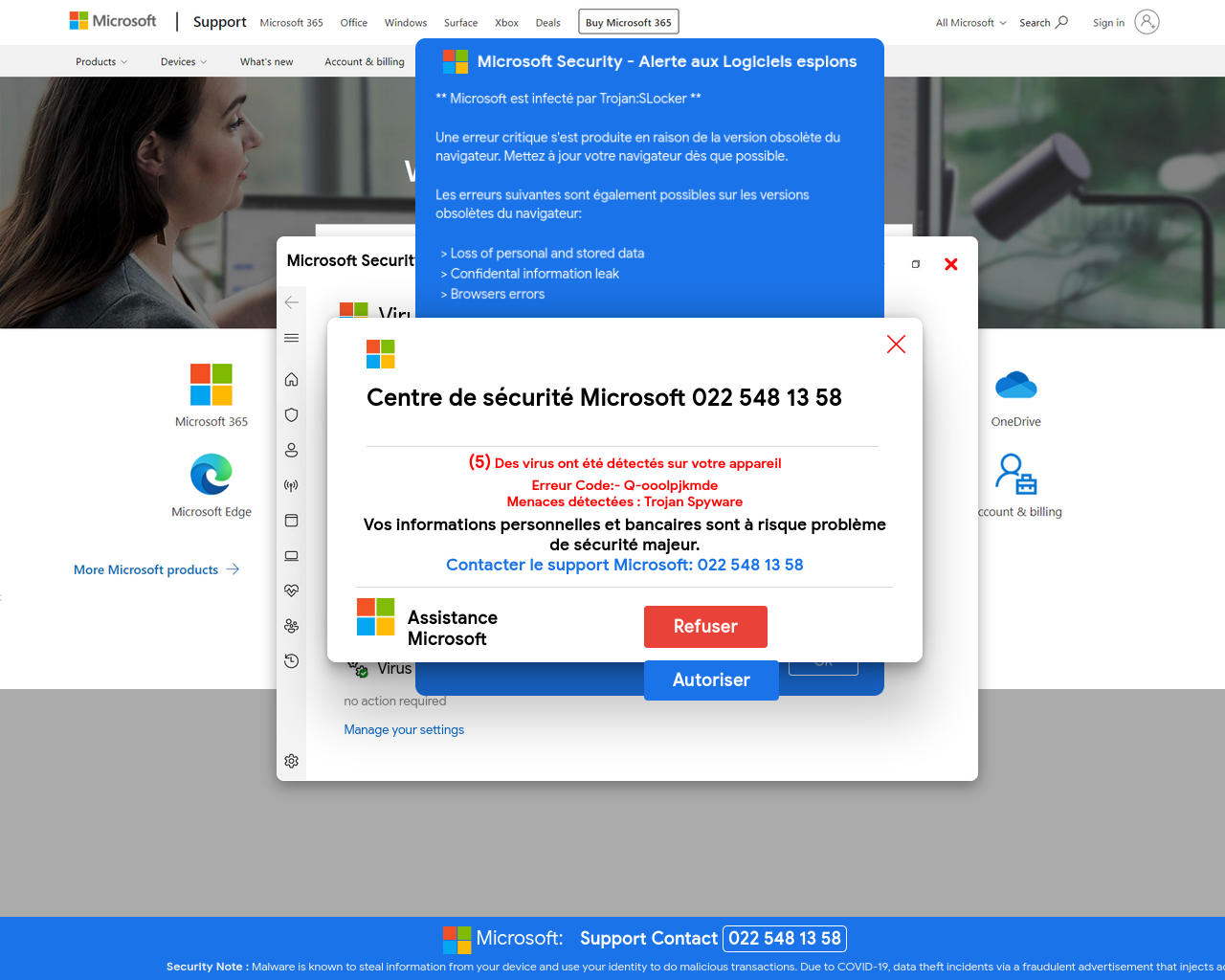Click the Contacter le support Microsoft link
The image size is (1225, 980).
[x=625, y=565]
